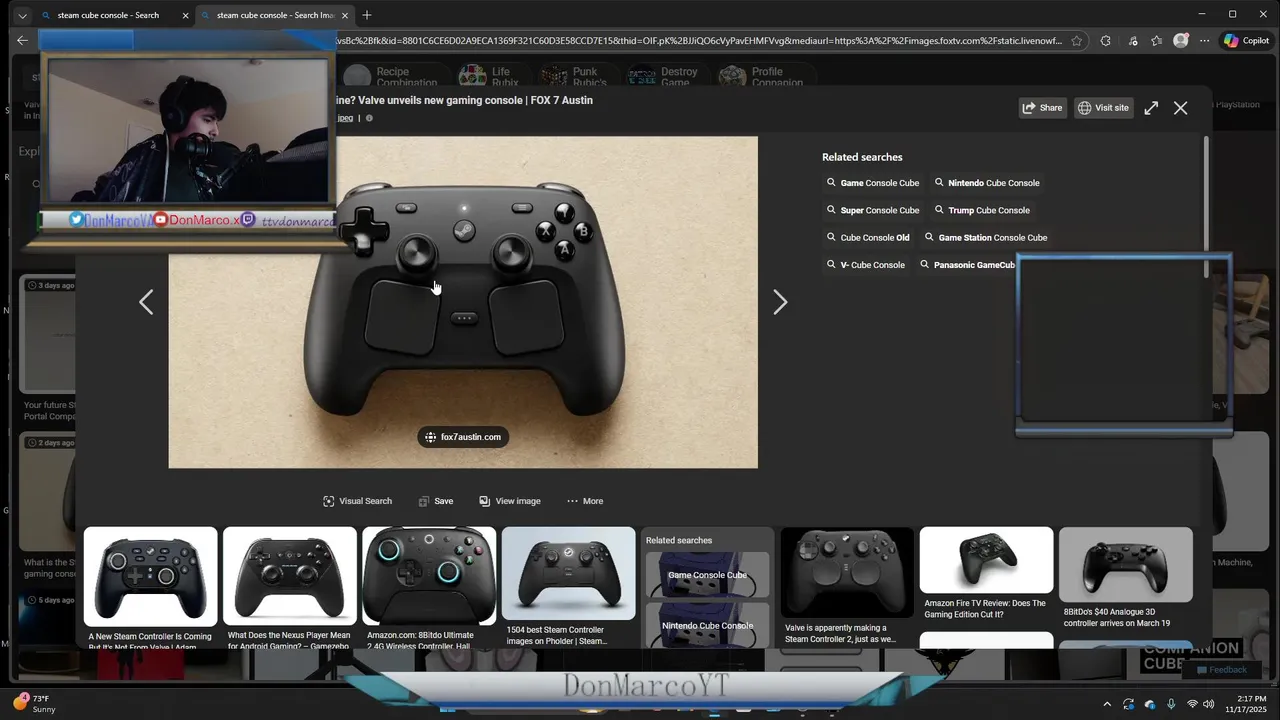Open Amazon 8Bitdo Ultimate controller thumbnail
The width and height of the screenshot is (1280, 720).
429,576
